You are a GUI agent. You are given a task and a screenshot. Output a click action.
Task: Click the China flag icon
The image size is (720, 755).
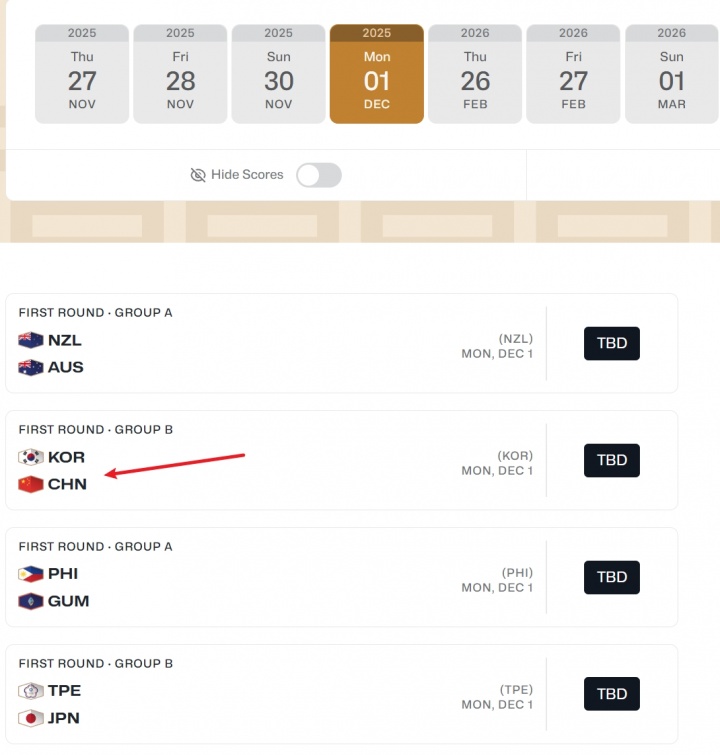31,484
